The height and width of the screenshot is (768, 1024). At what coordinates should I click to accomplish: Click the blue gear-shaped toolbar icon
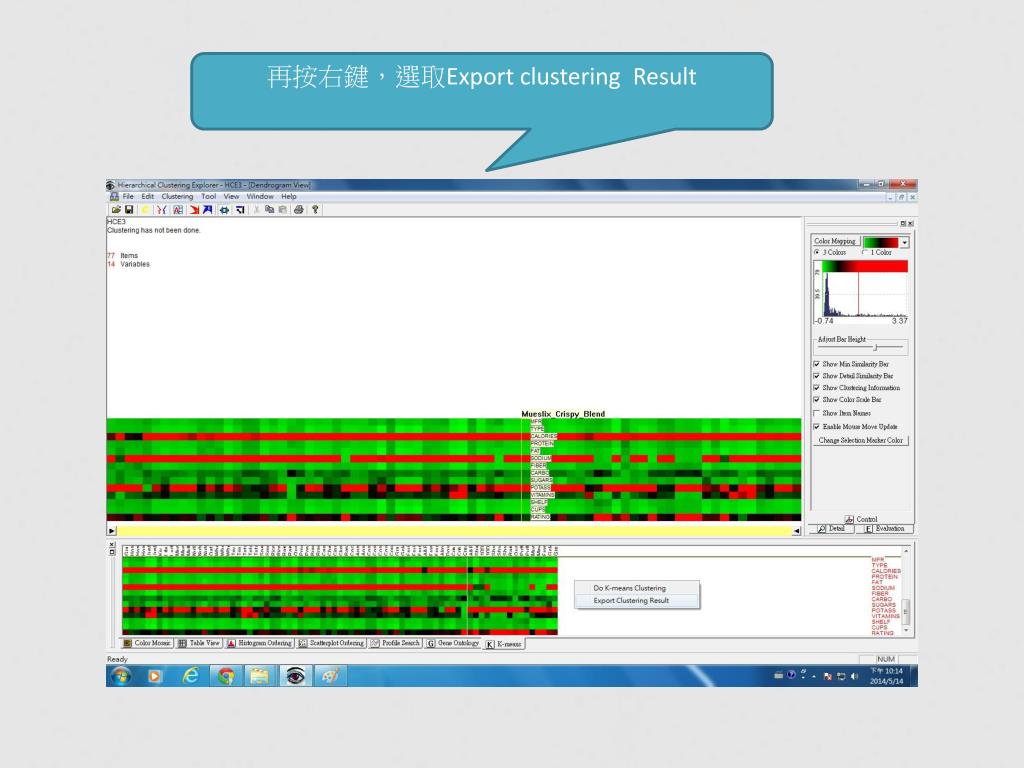pos(225,210)
